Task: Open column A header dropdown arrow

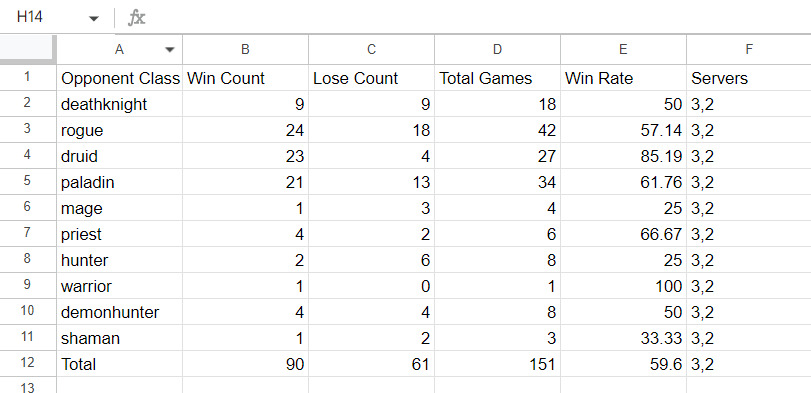Action: (170, 50)
